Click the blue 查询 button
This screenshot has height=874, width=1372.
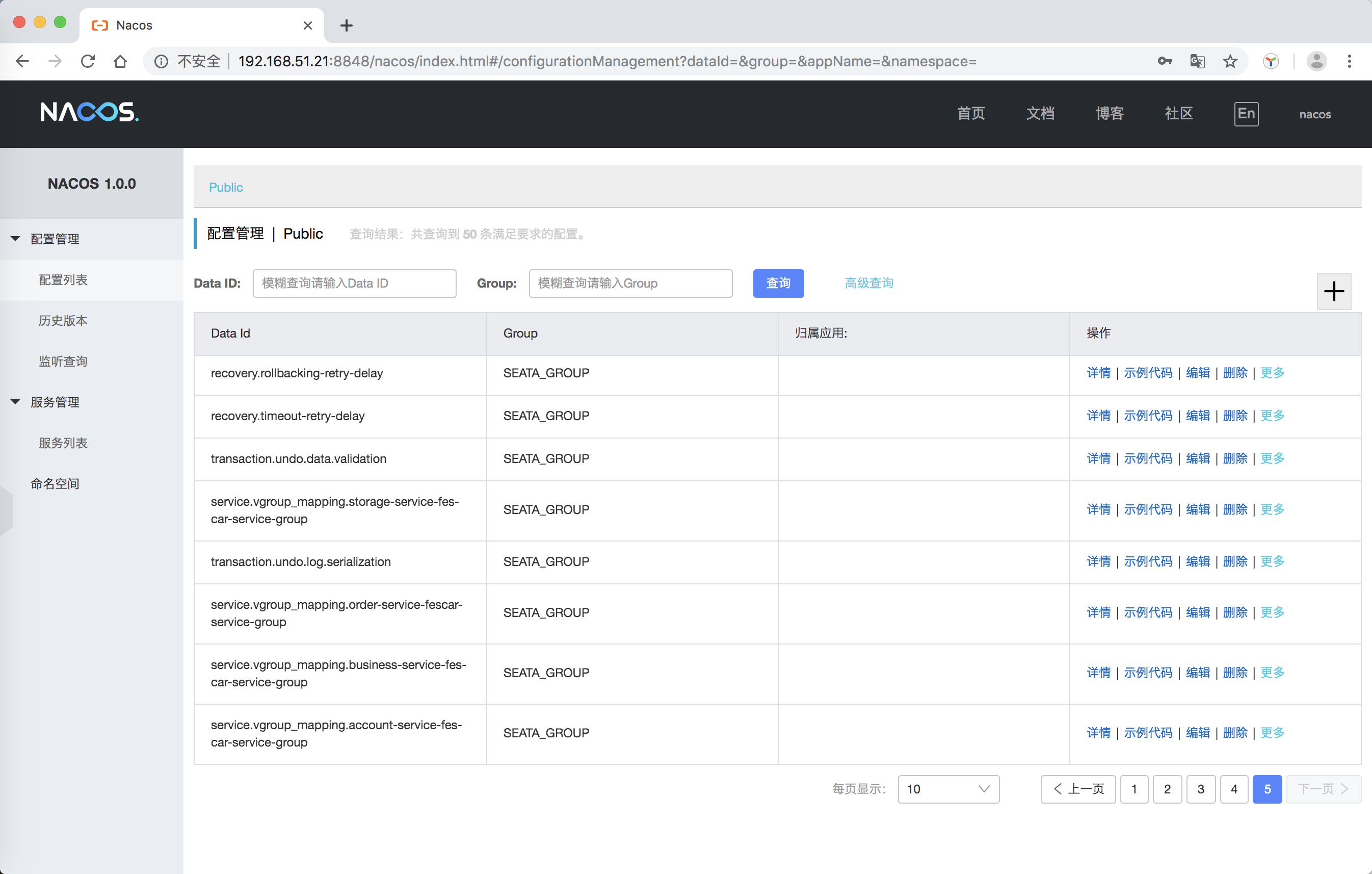coord(778,283)
